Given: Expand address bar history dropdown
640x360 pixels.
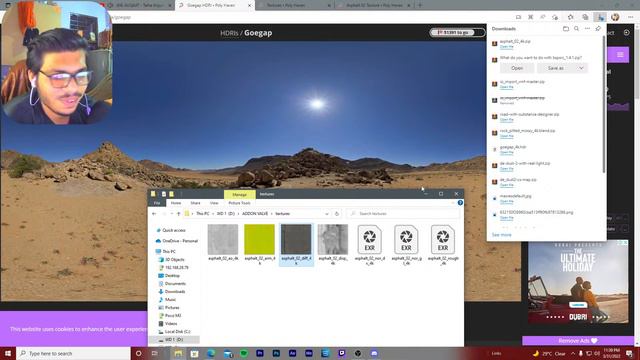Looking at the screenshot, I should point(327,214).
